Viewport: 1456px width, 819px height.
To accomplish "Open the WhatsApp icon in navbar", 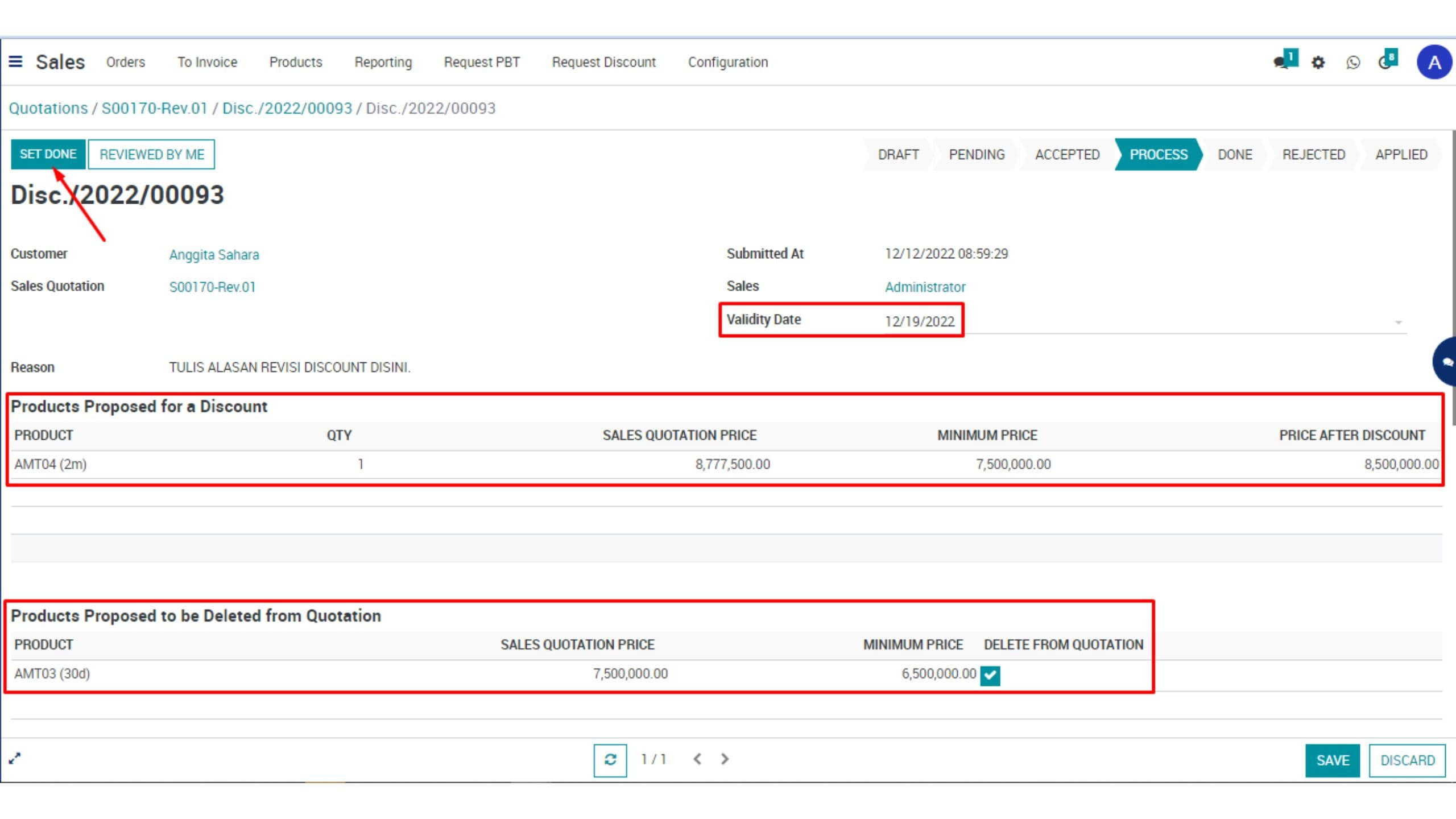I will click(x=1353, y=63).
